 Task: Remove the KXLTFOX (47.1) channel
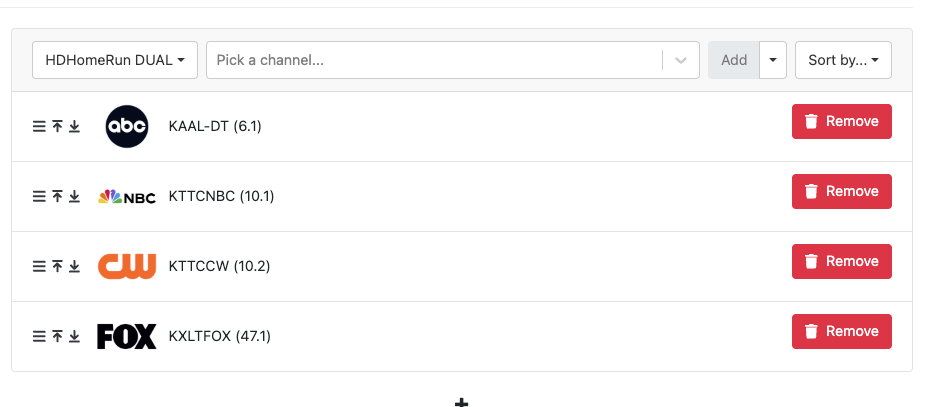(x=841, y=332)
